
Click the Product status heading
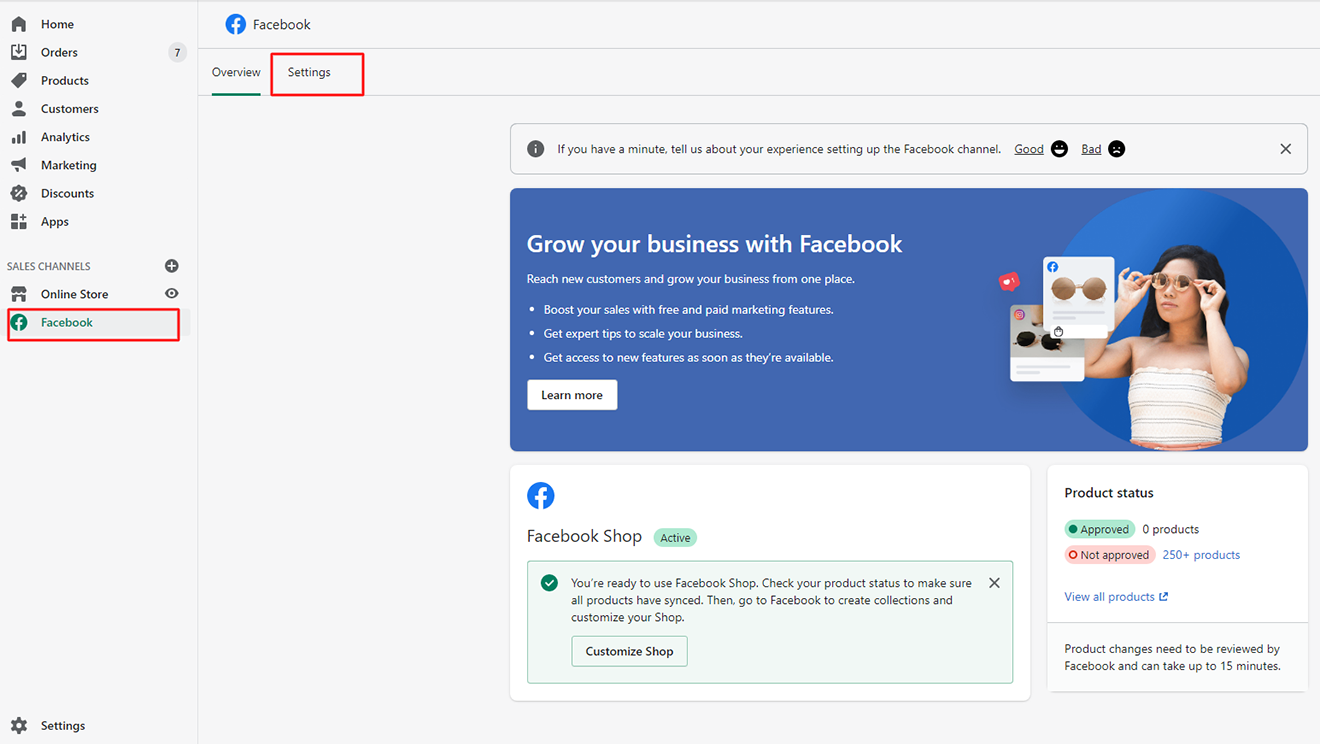(1109, 493)
